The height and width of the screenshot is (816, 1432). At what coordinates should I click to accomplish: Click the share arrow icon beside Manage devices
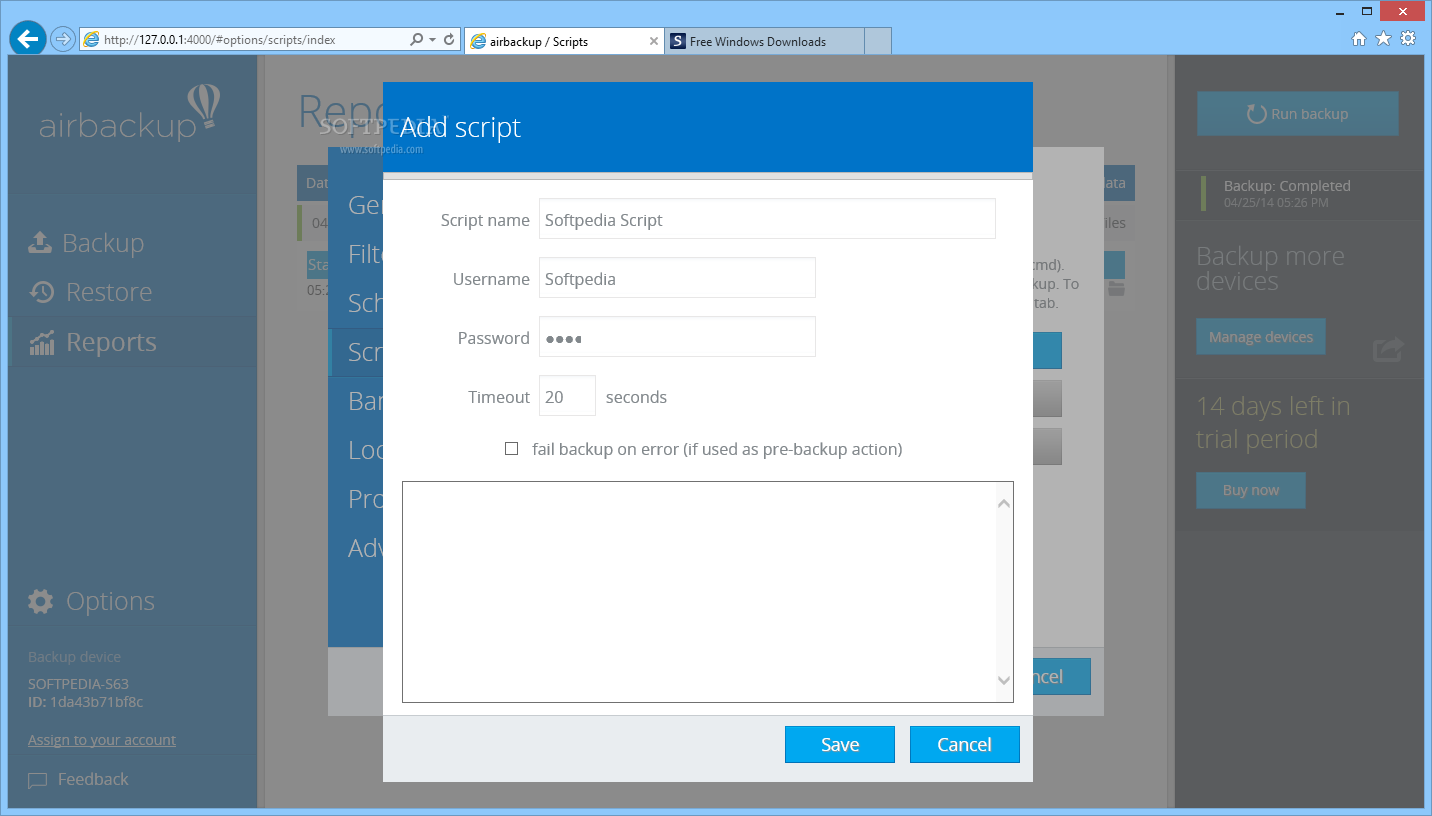pos(1388,349)
